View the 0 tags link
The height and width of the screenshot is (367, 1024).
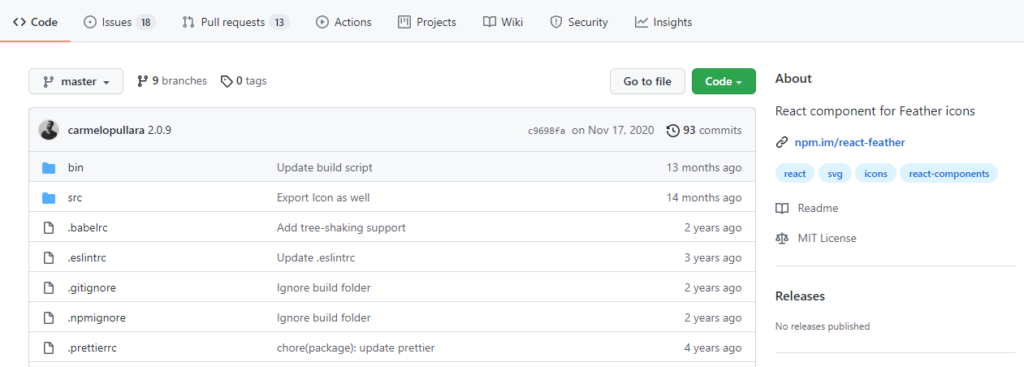pyautogui.click(x=244, y=81)
